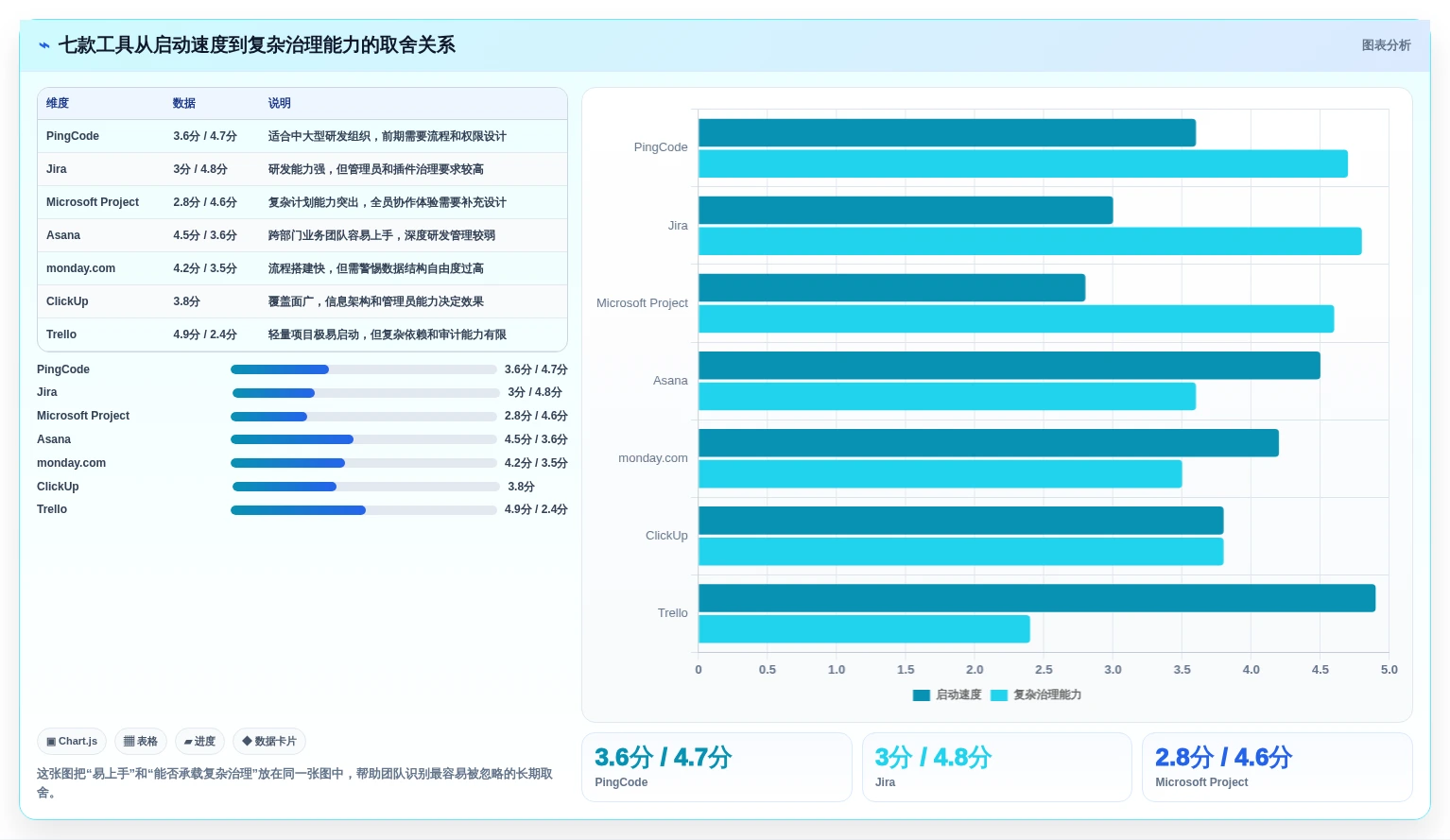The width and height of the screenshot is (1450, 840).
Task: Select the 进度 tag chip
Action: (x=199, y=742)
